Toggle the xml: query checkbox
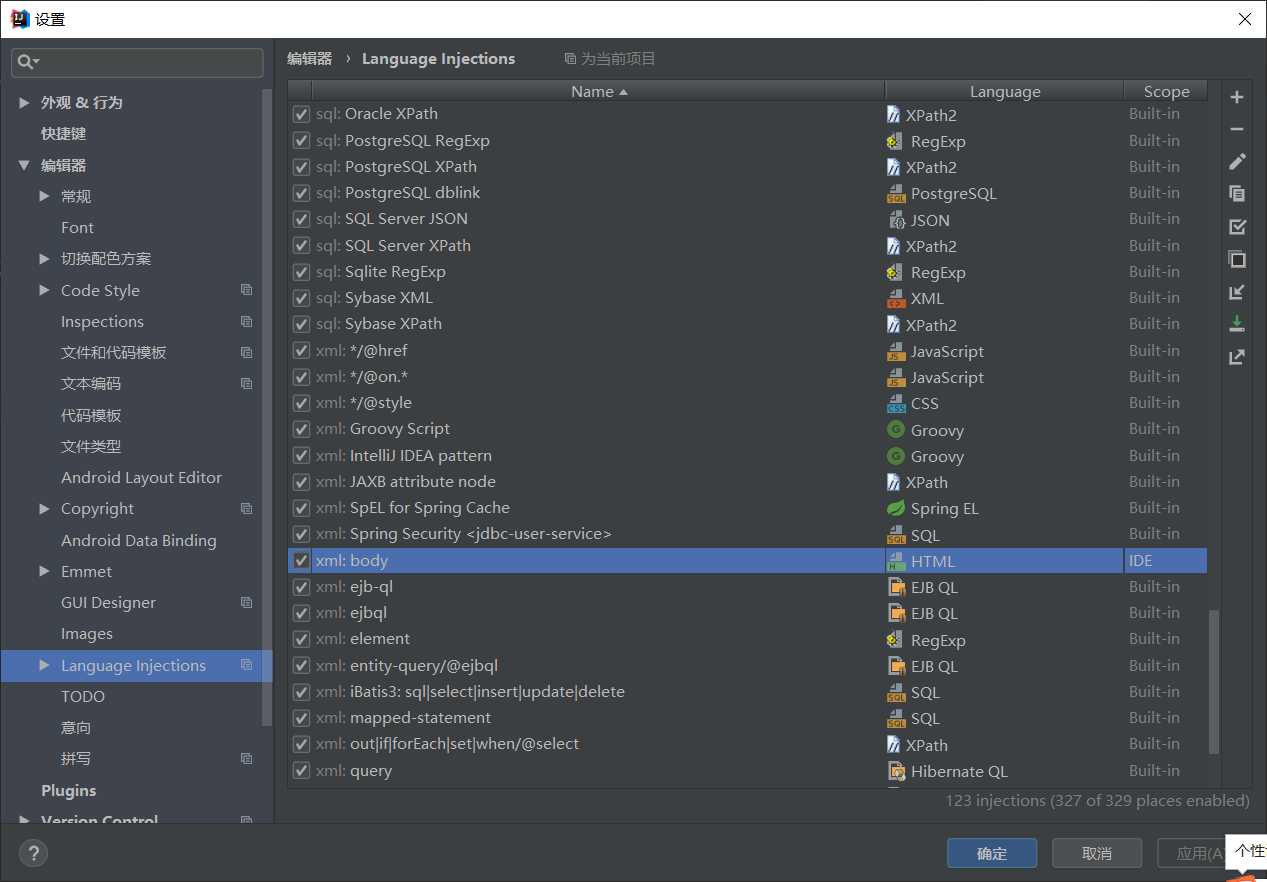This screenshot has width=1267, height=882. (x=301, y=771)
